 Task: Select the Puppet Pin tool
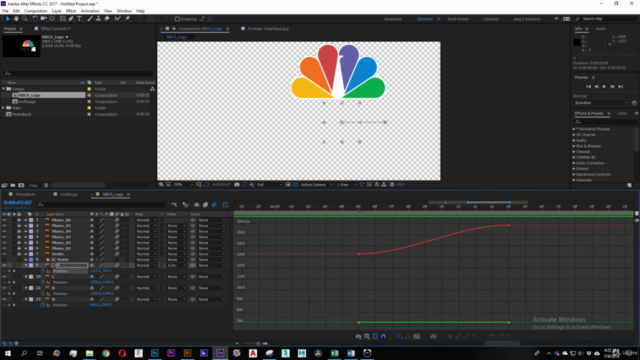coord(127,19)
